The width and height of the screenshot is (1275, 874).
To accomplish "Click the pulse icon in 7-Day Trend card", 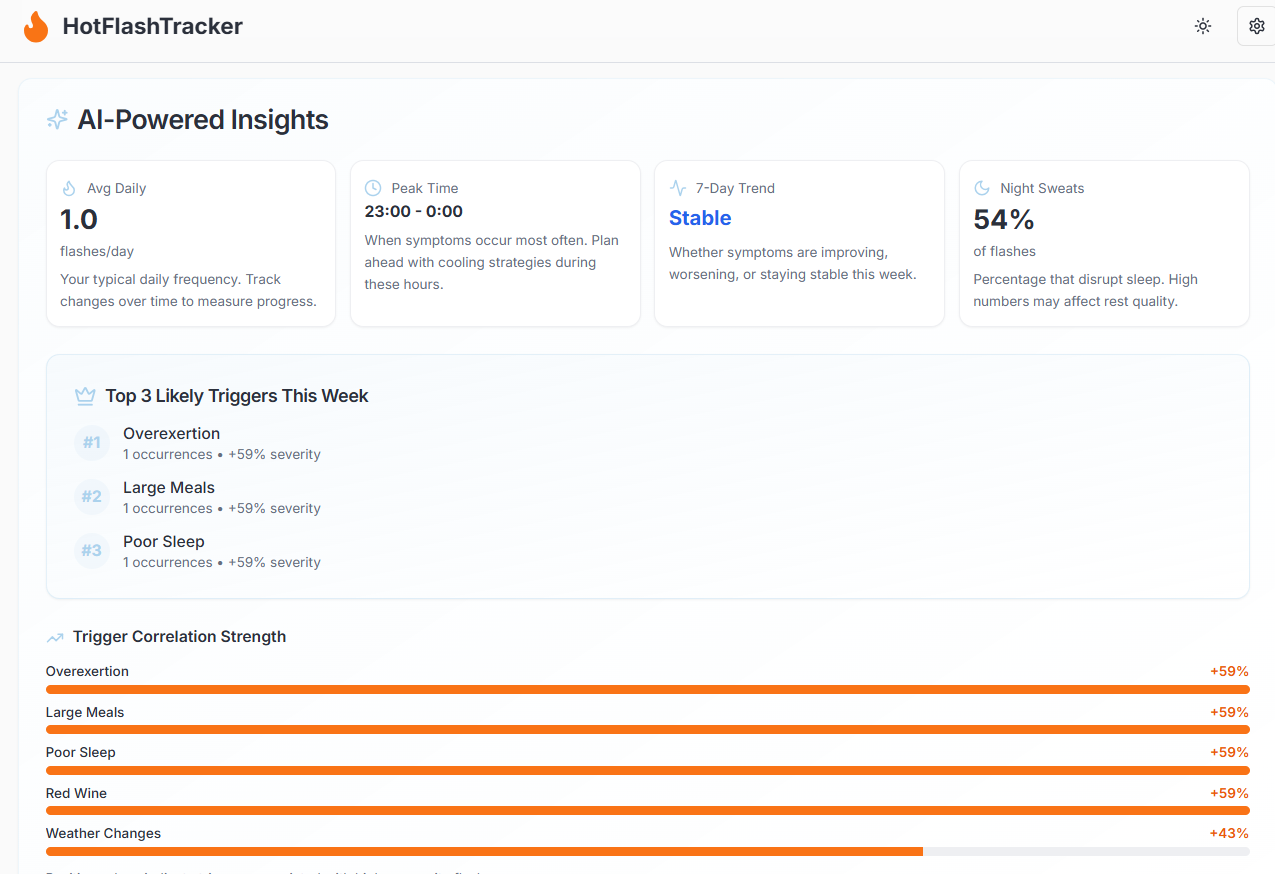I will (678, 188).
